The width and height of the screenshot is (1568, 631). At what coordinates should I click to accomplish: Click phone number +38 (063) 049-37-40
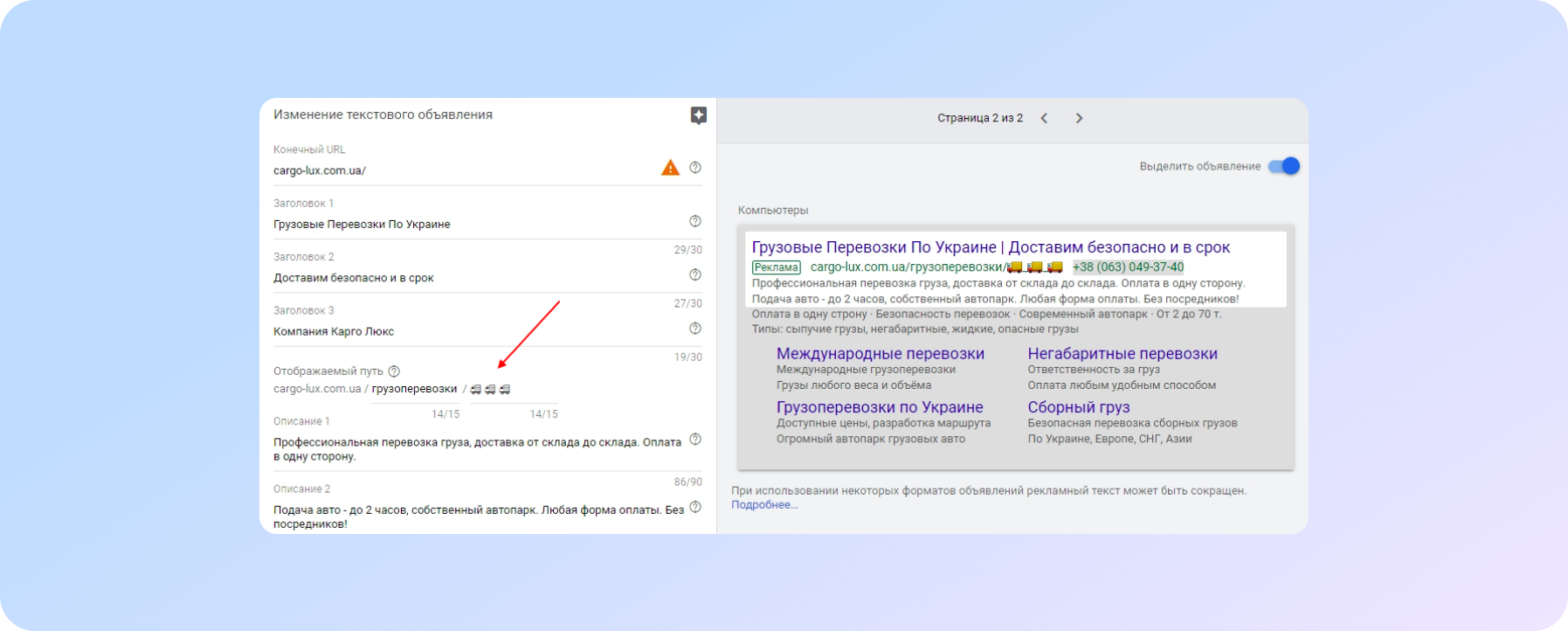click(1129, 267)
